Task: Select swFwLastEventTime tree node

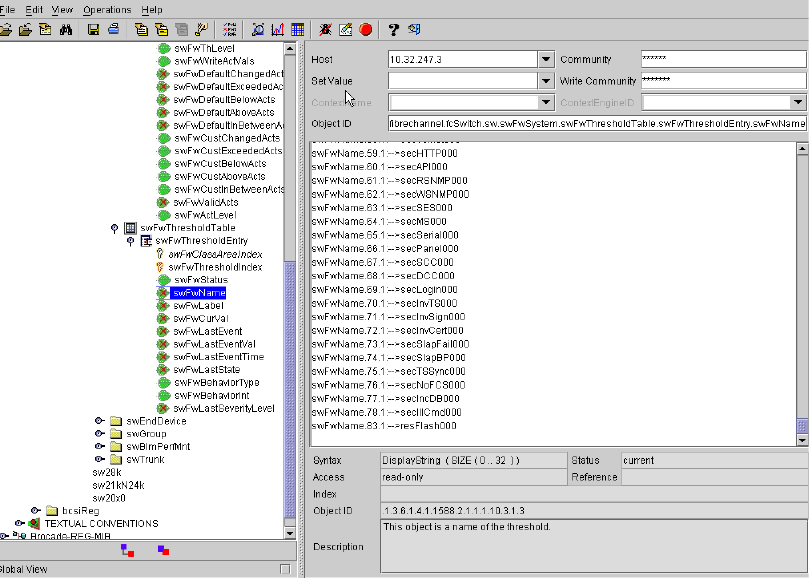Action: pyautogui.click(x=218, y=357)
